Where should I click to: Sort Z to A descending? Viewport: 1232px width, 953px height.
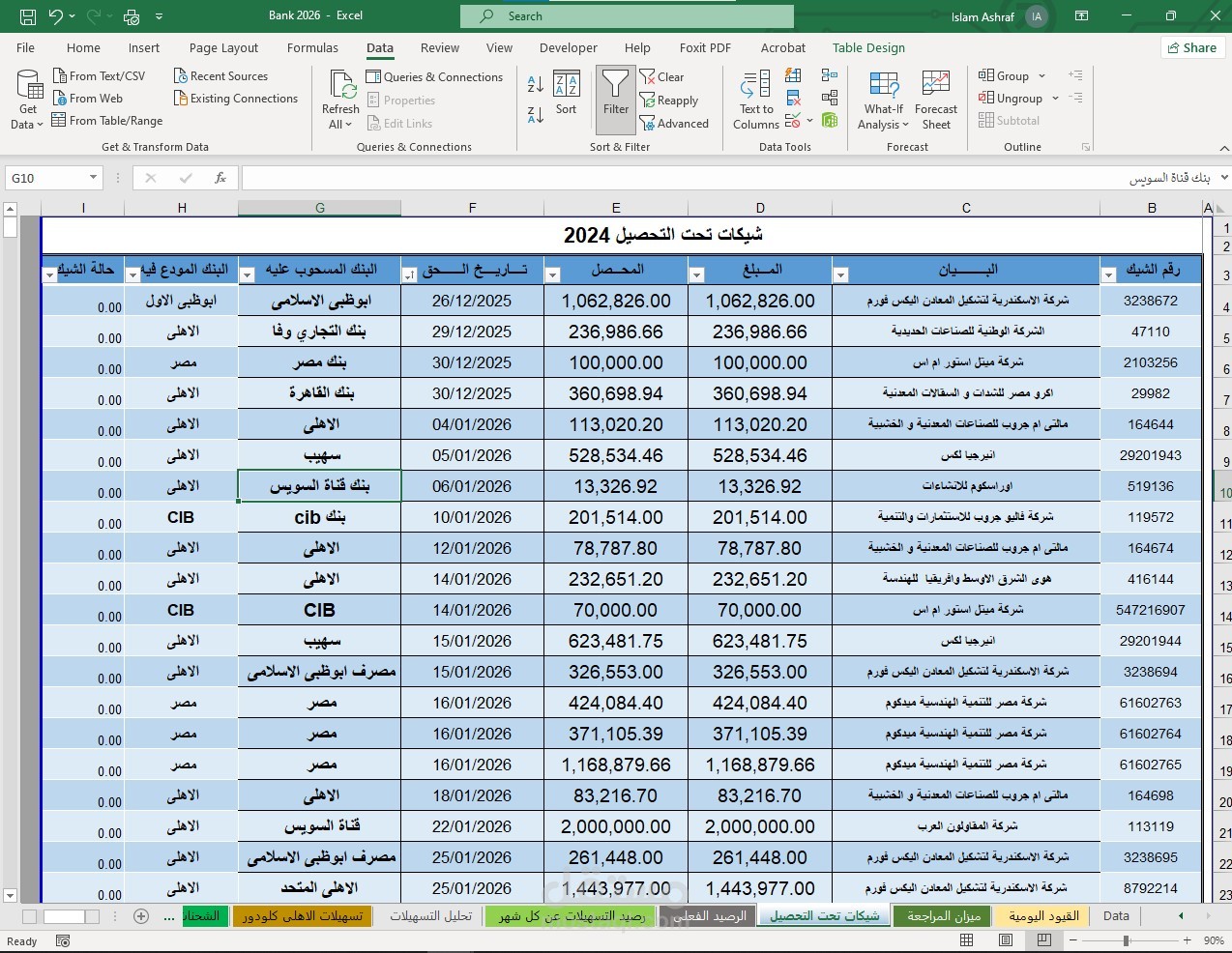click(x=536, y=115)
